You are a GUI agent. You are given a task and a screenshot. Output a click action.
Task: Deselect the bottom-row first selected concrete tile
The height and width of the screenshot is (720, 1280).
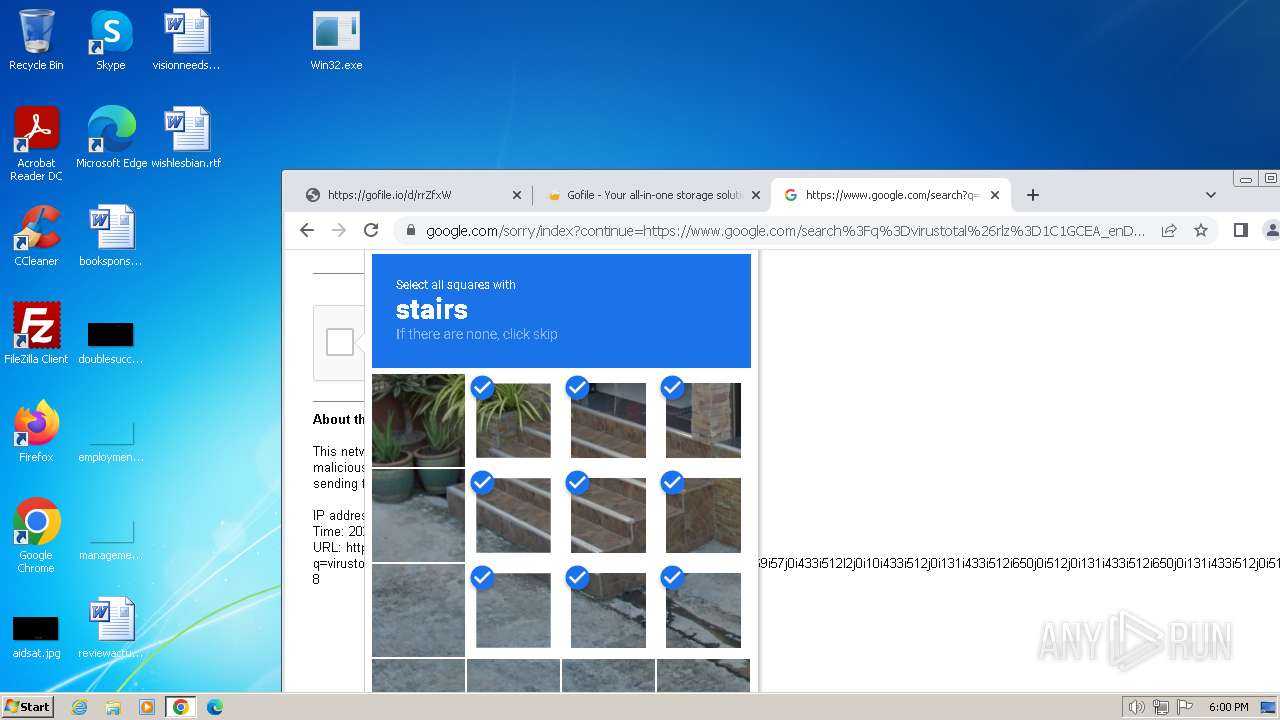(x=513, y=610)
